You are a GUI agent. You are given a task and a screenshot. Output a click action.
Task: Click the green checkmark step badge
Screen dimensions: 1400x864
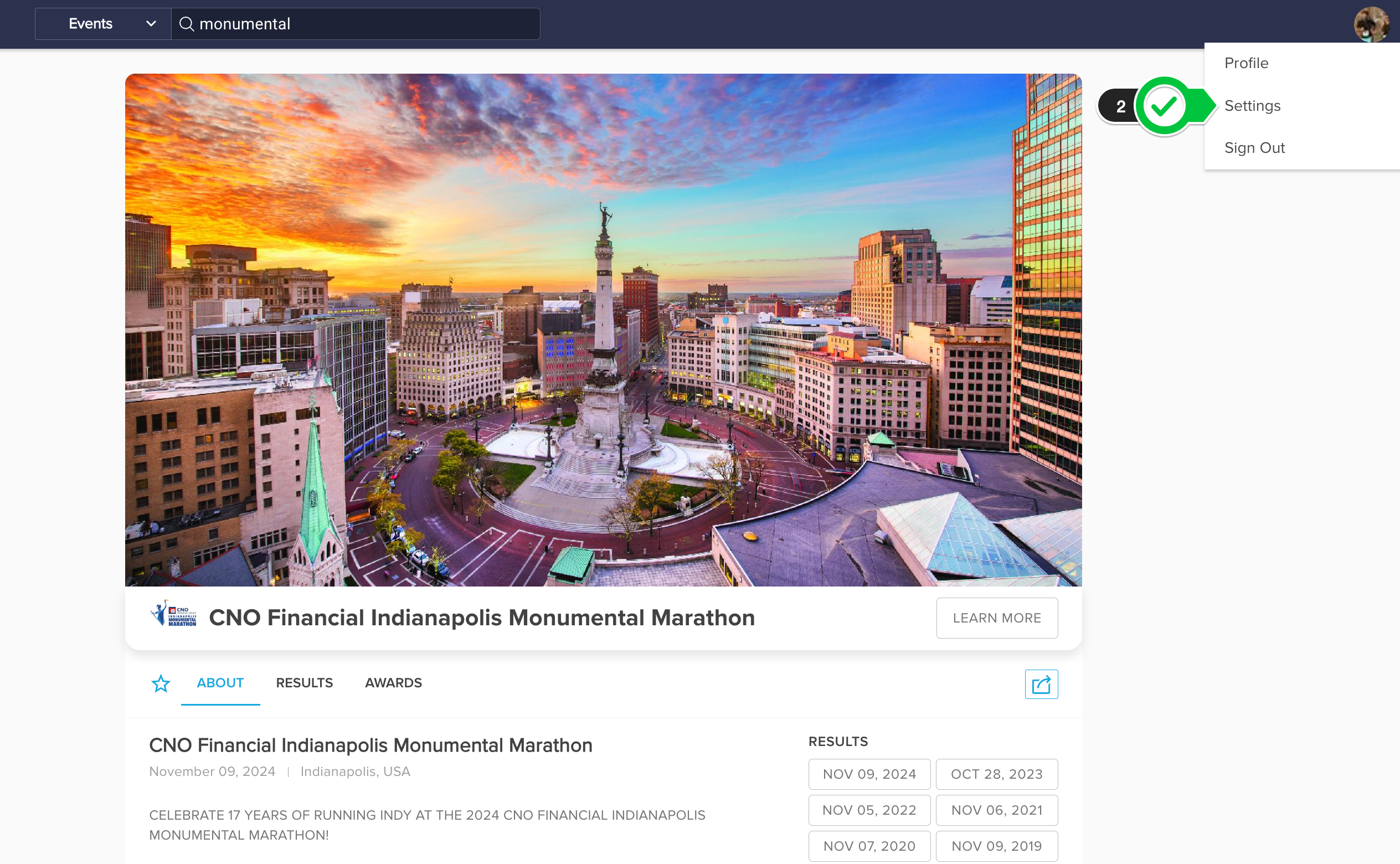(x=1164, y=106)
